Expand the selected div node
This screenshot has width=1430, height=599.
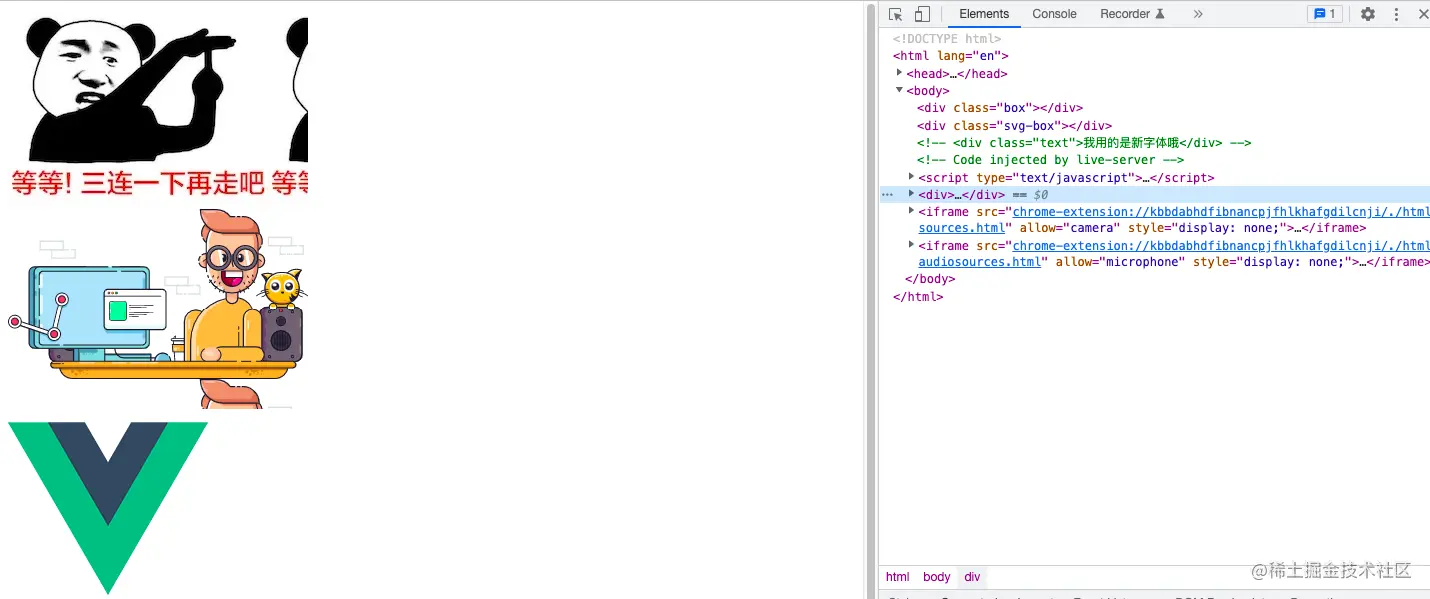(x=911, y=194)
